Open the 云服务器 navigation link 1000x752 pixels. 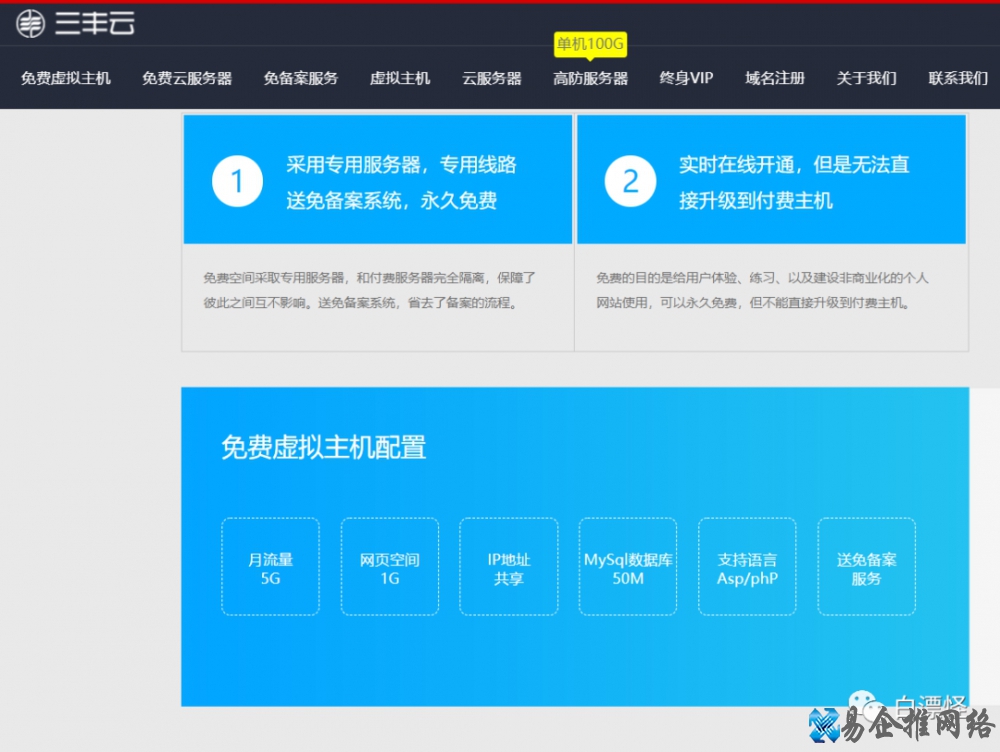click(x=492, y=78)
